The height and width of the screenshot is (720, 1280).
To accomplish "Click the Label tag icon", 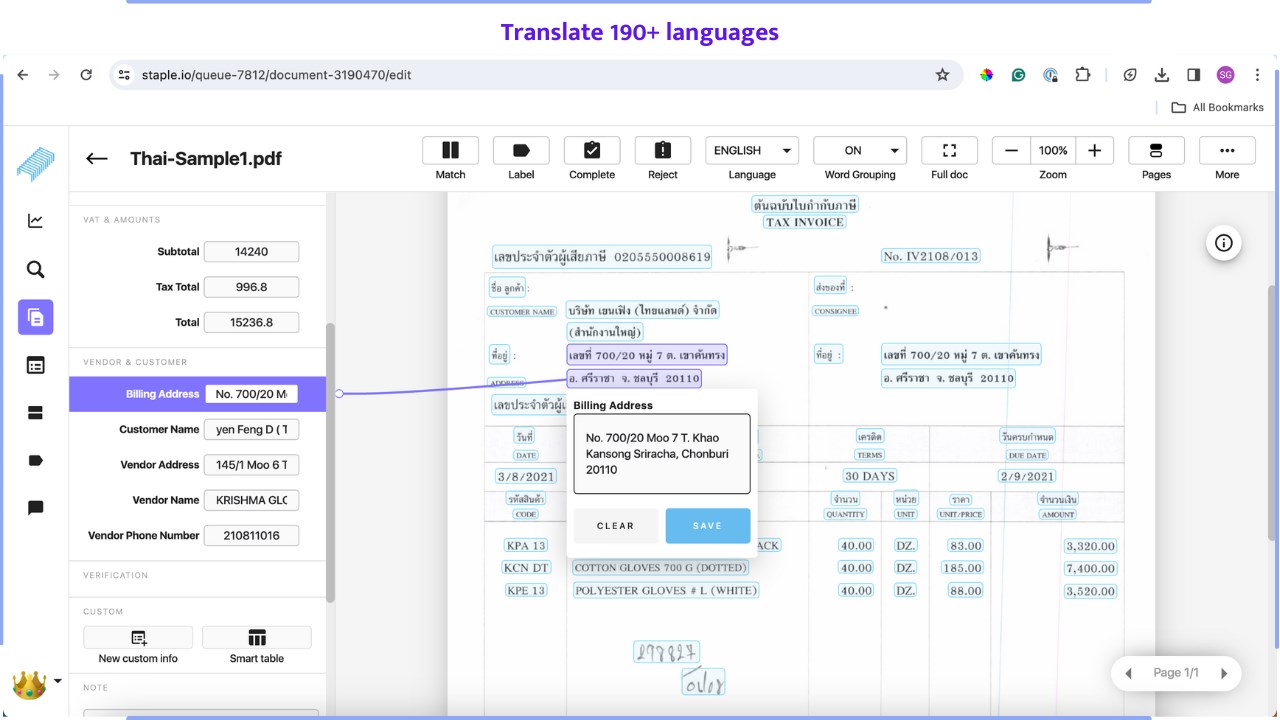I will [521, 150].
